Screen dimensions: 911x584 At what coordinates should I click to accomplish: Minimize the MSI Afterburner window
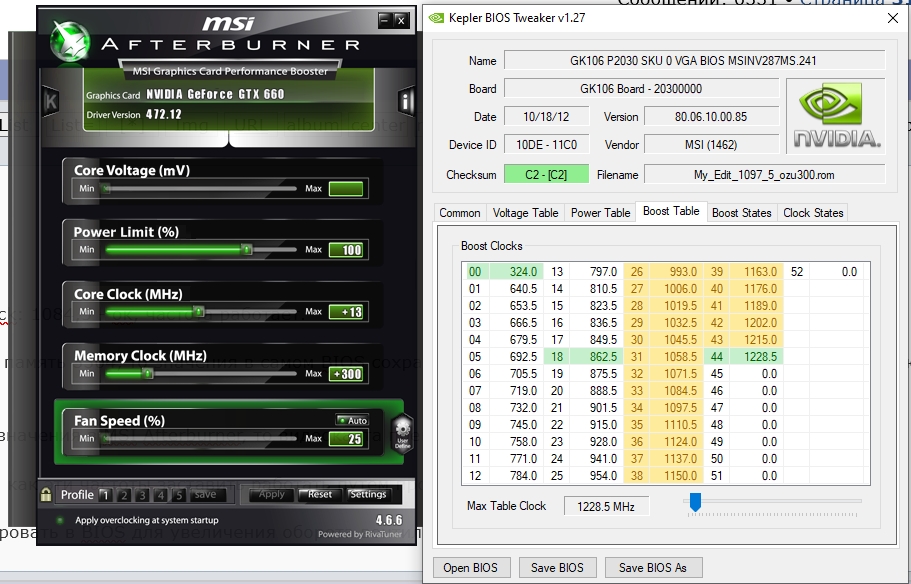point(385,20)
